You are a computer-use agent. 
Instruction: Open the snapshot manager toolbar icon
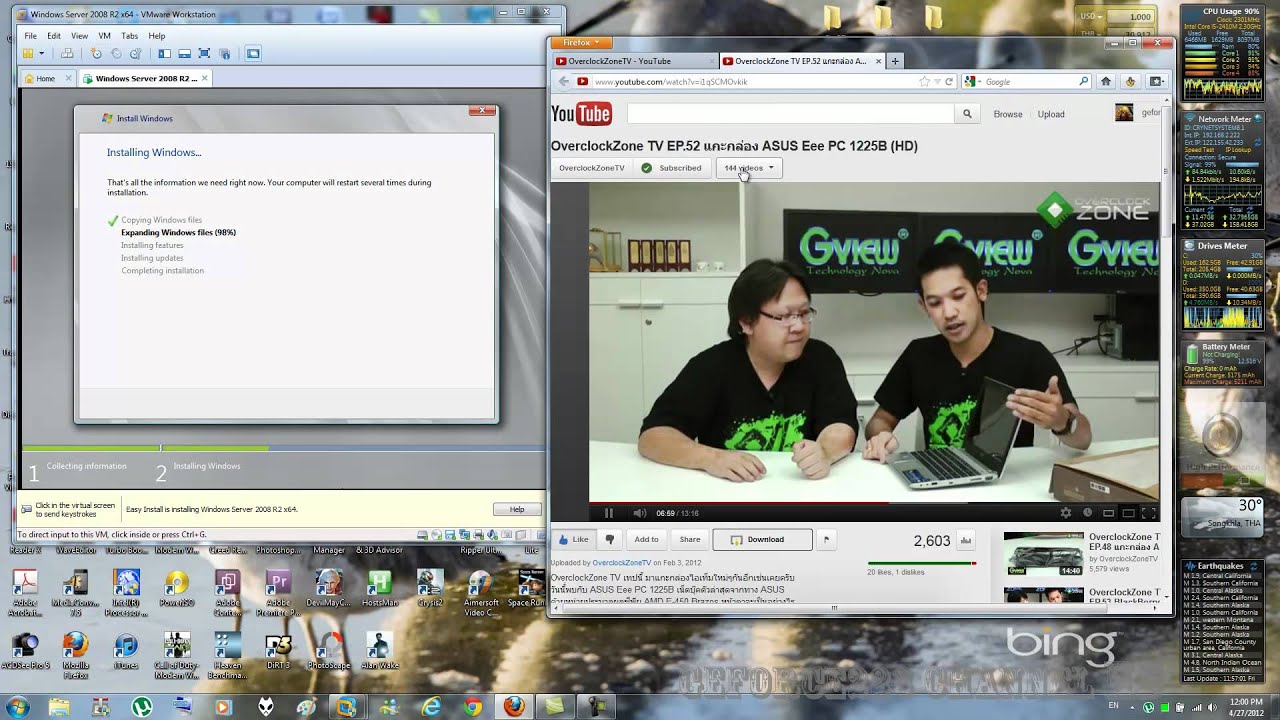(135, 53)
